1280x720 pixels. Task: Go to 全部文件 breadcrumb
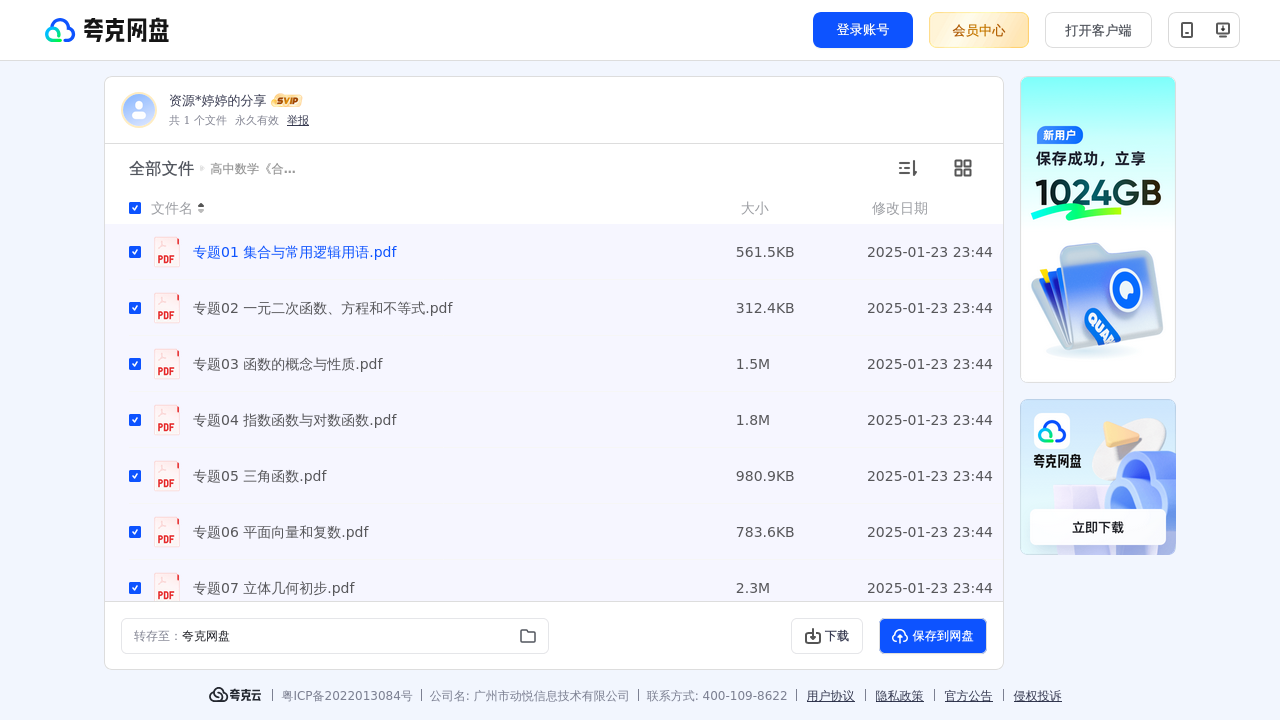click(161, 169)
